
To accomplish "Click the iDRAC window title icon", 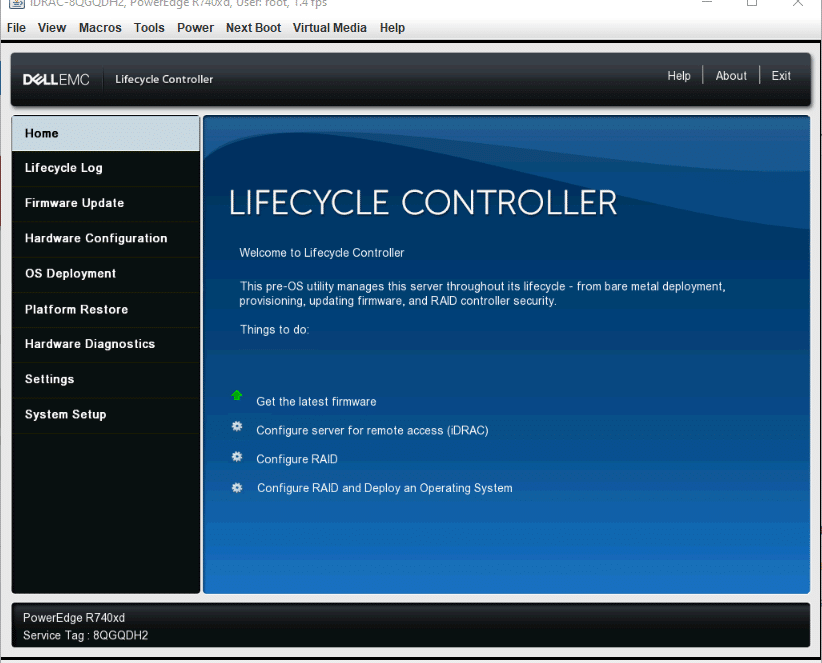I will pos(16,4).
